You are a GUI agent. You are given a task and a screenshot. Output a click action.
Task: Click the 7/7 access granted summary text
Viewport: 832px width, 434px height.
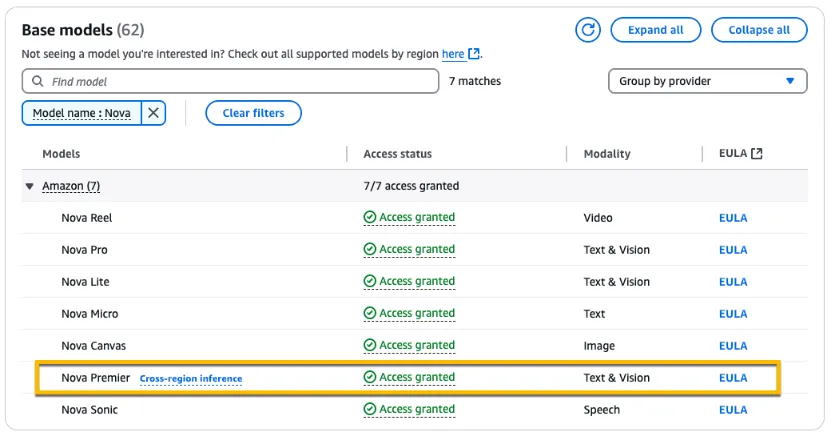[x=411, y=186]
